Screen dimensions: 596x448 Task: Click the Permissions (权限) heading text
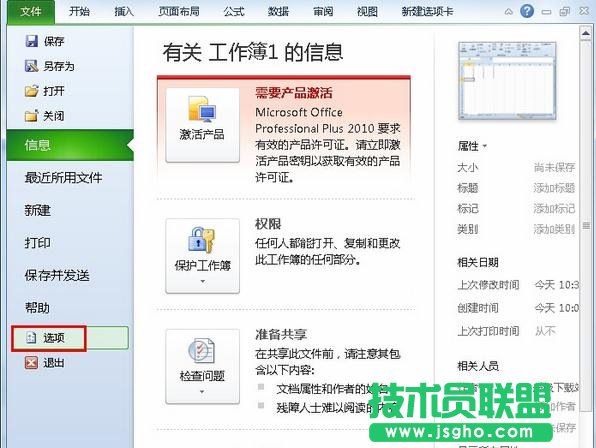(x=268, y=224)
